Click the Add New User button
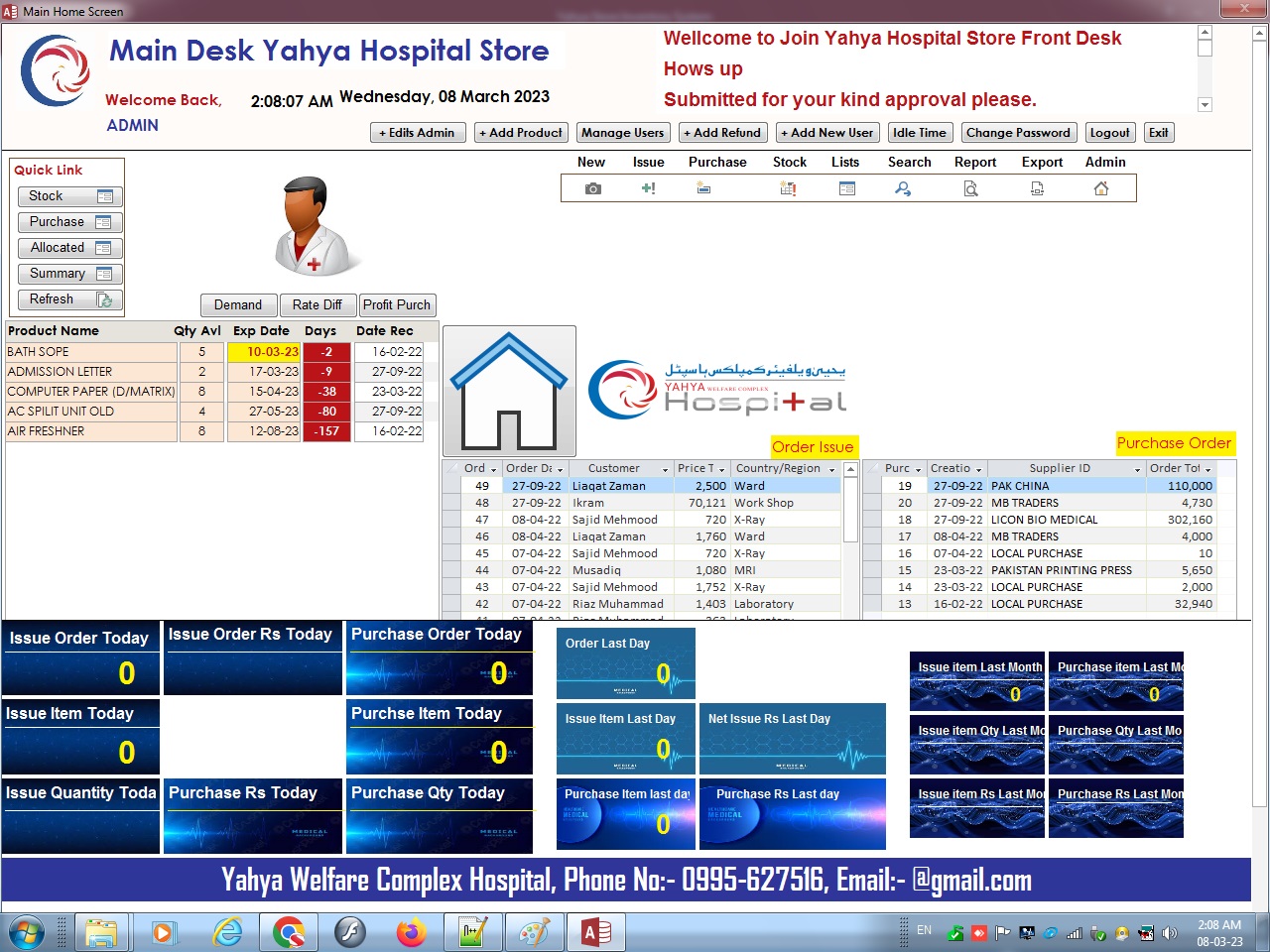This screenshot has height=952, width=1270. [x=827, y=133]
